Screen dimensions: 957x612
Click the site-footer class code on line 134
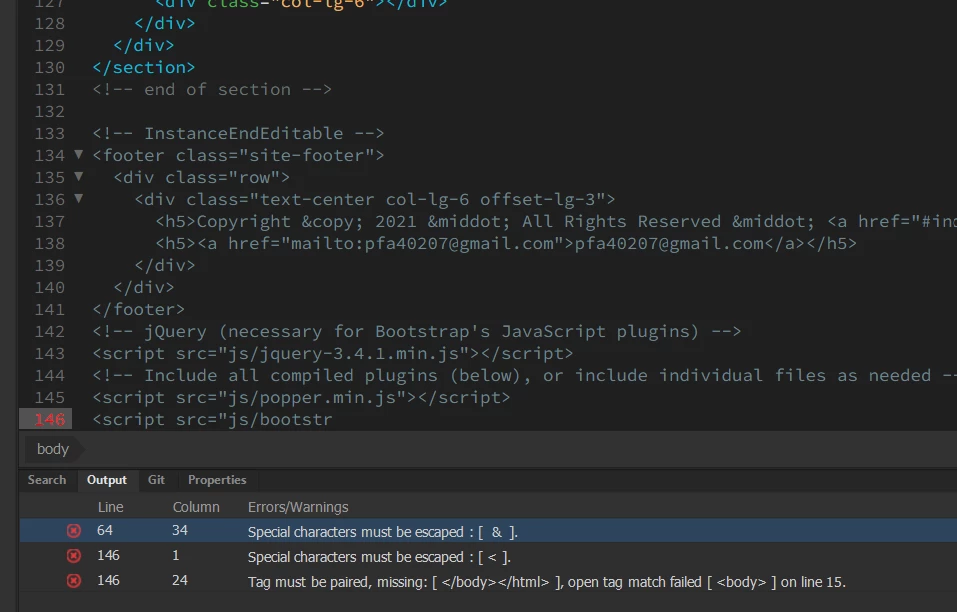tap(239, 156)
